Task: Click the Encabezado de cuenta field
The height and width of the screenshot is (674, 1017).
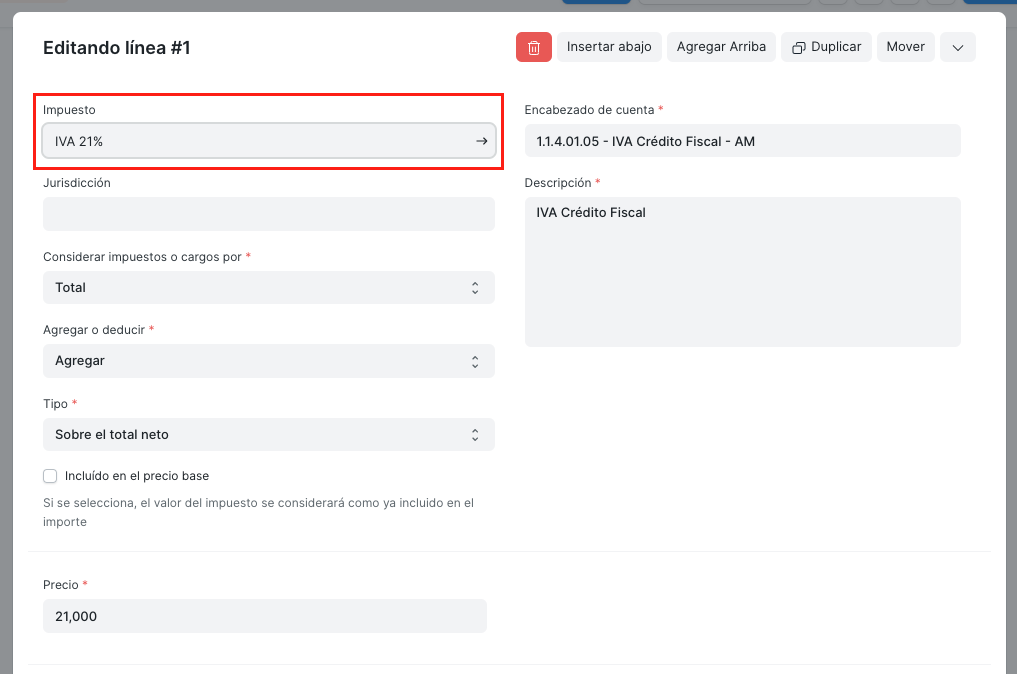Action: (742, 141)
